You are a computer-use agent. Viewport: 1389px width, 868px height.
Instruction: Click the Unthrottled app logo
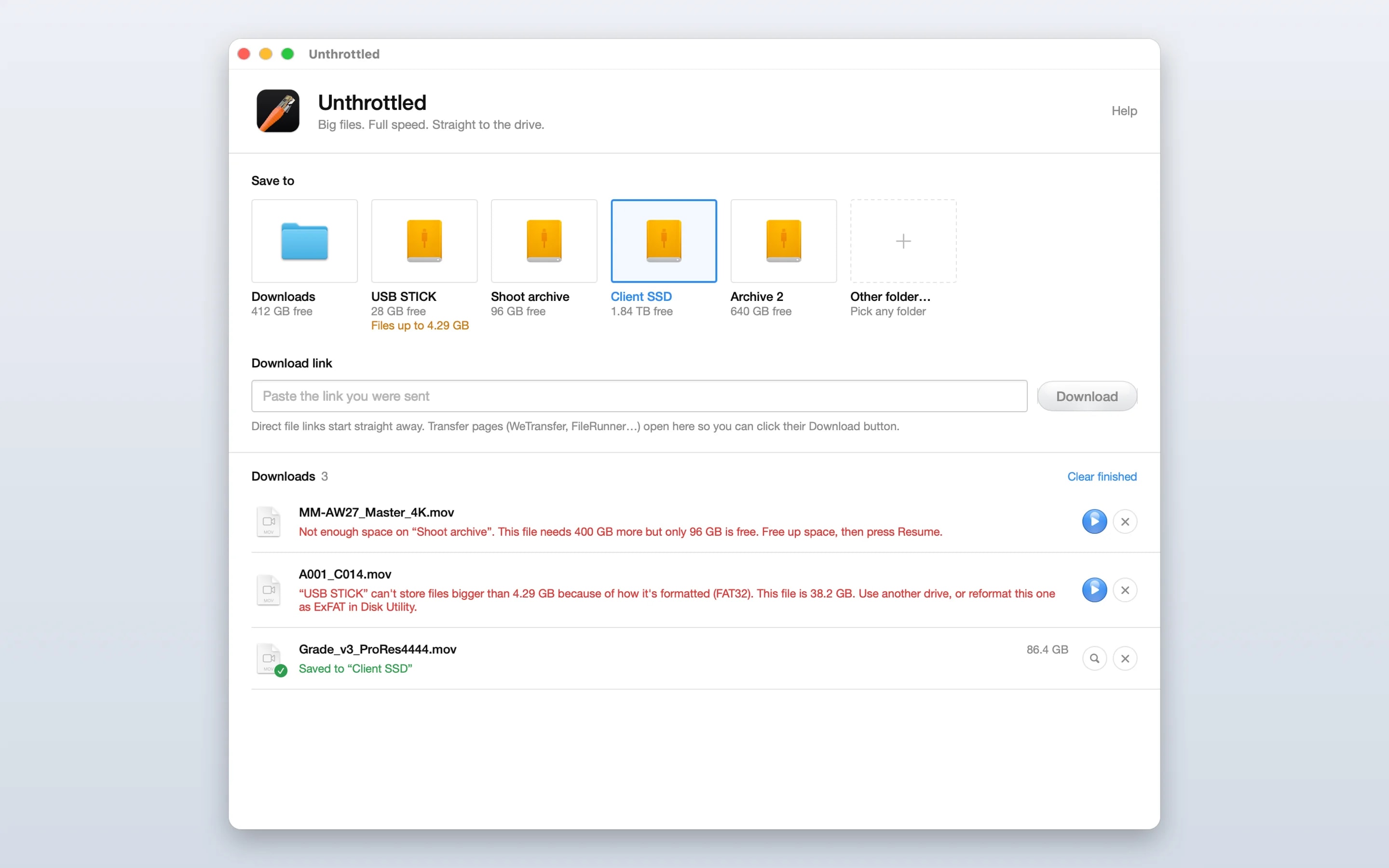(278, 111)
